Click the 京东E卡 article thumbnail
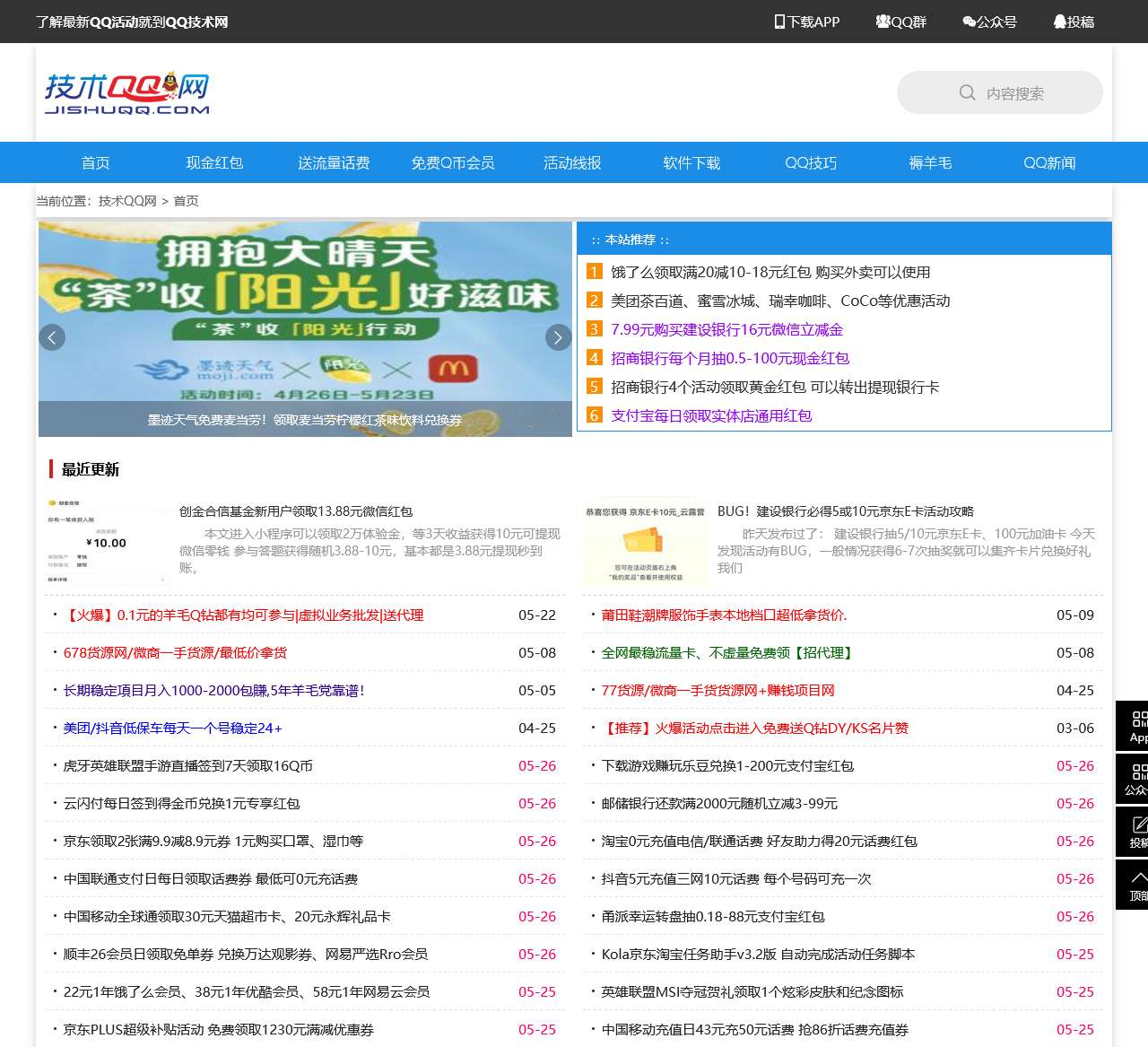1148x1047 pixels. pyautogui.click(x=646, y=540)
